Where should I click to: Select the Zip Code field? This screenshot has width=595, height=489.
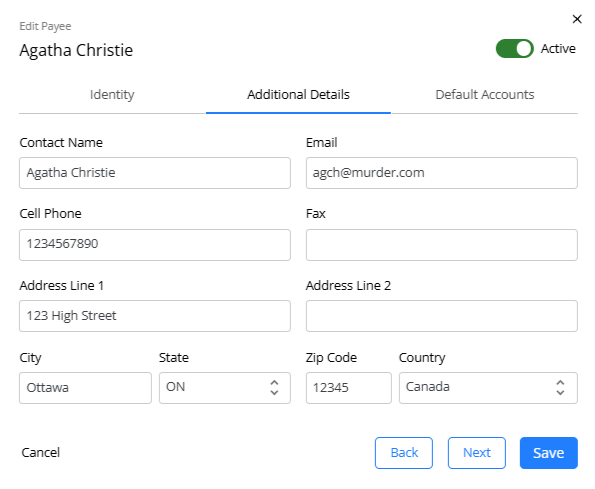click(349, 388)
